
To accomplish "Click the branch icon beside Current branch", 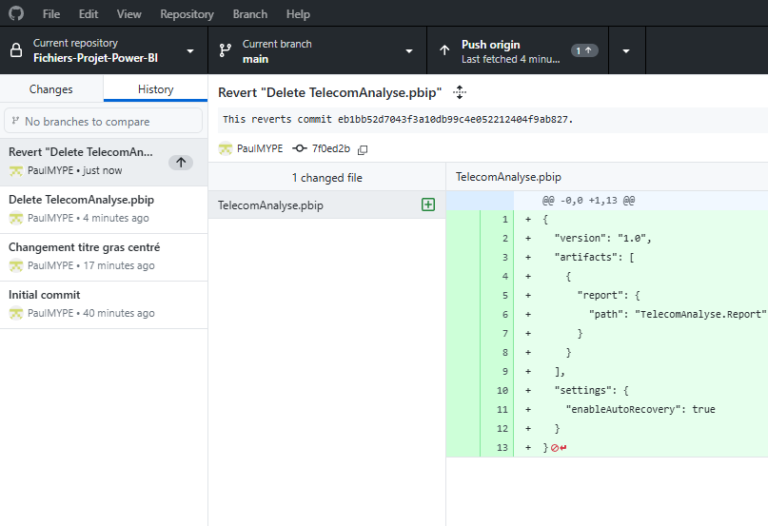I will coord(225,50).
